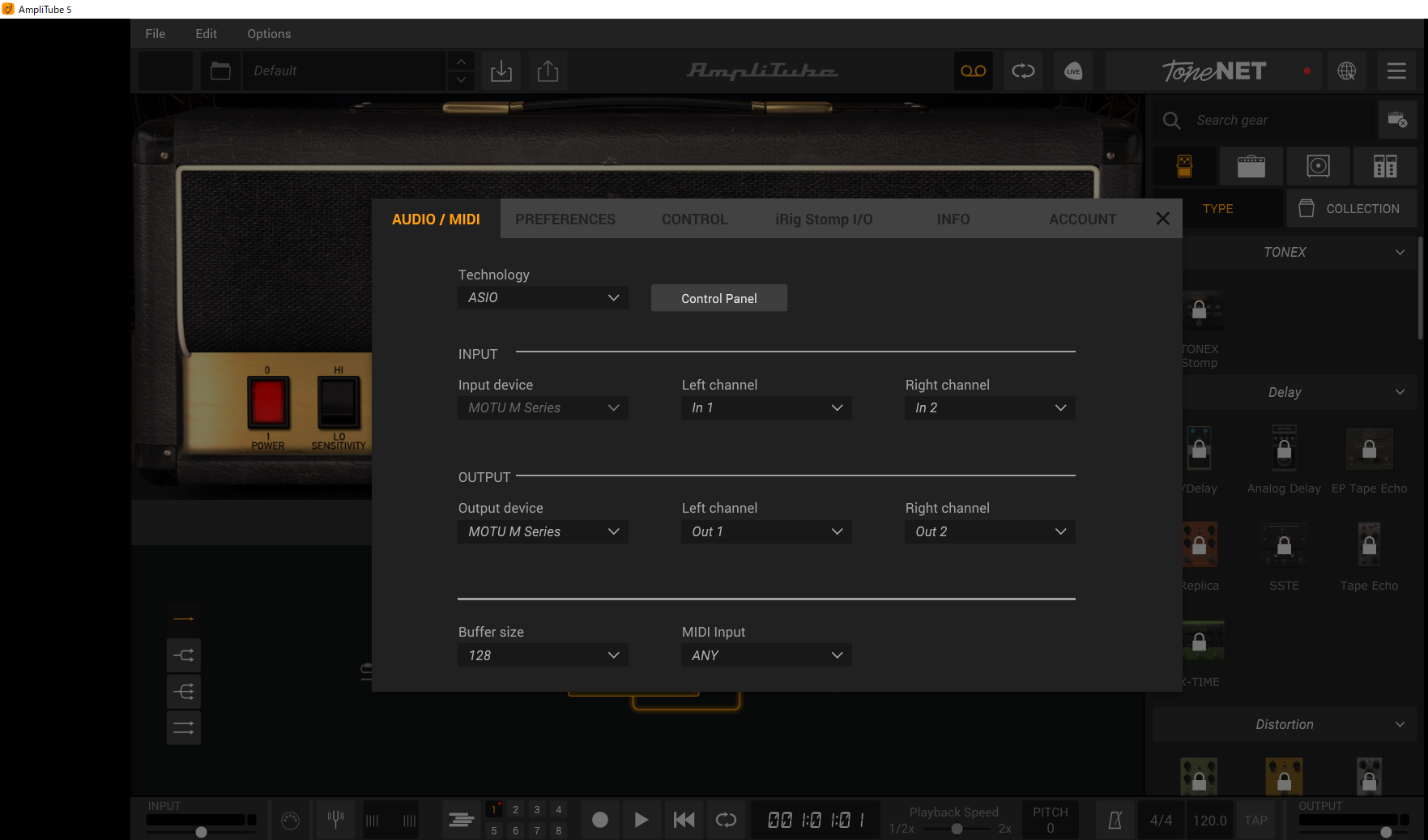Click the input dial icon in bottom bar
This screenshot has width=1428, height=840.
tap(290, 820)
